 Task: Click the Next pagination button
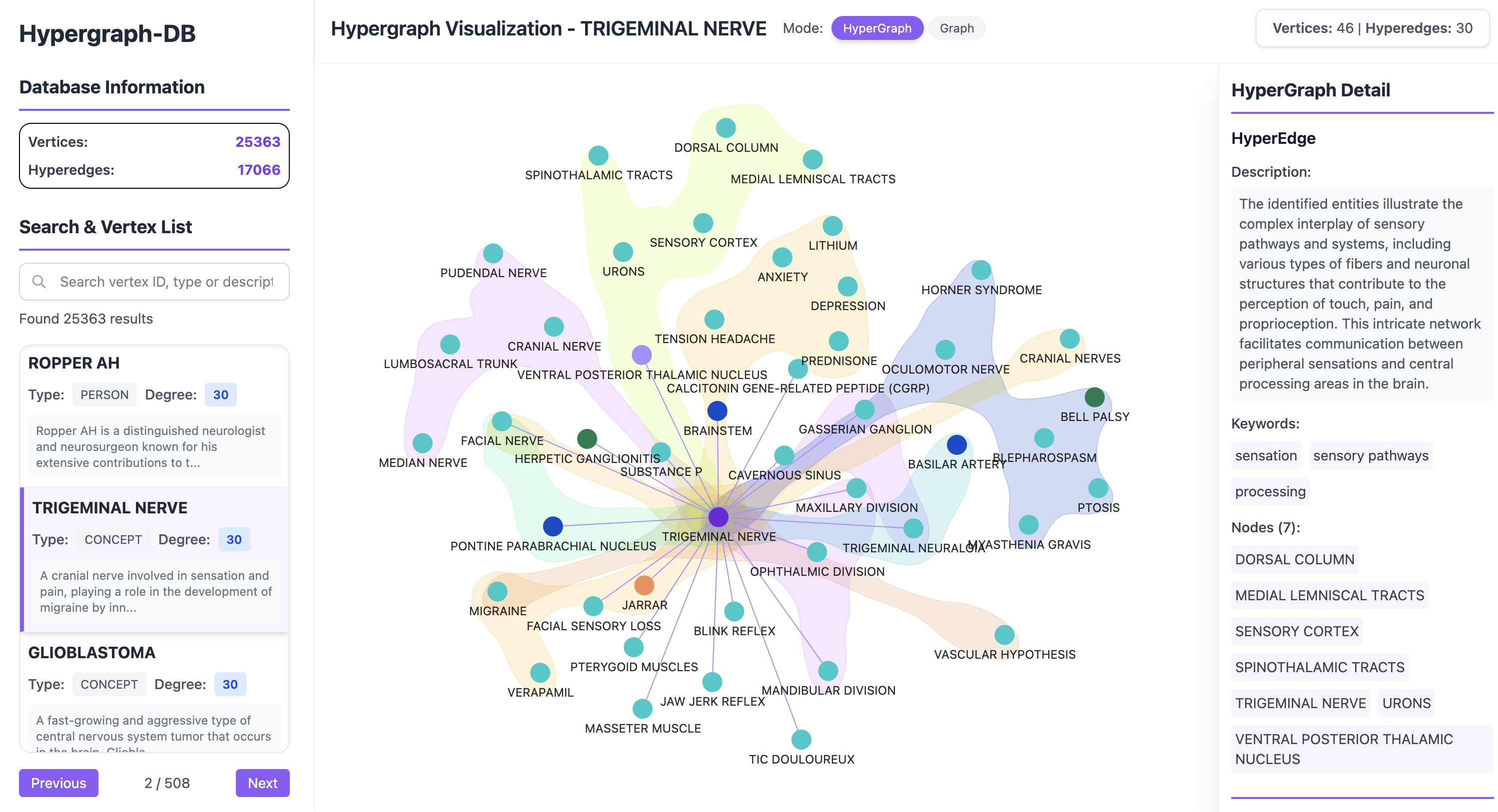pyautogui.click(x=262, y=783)
